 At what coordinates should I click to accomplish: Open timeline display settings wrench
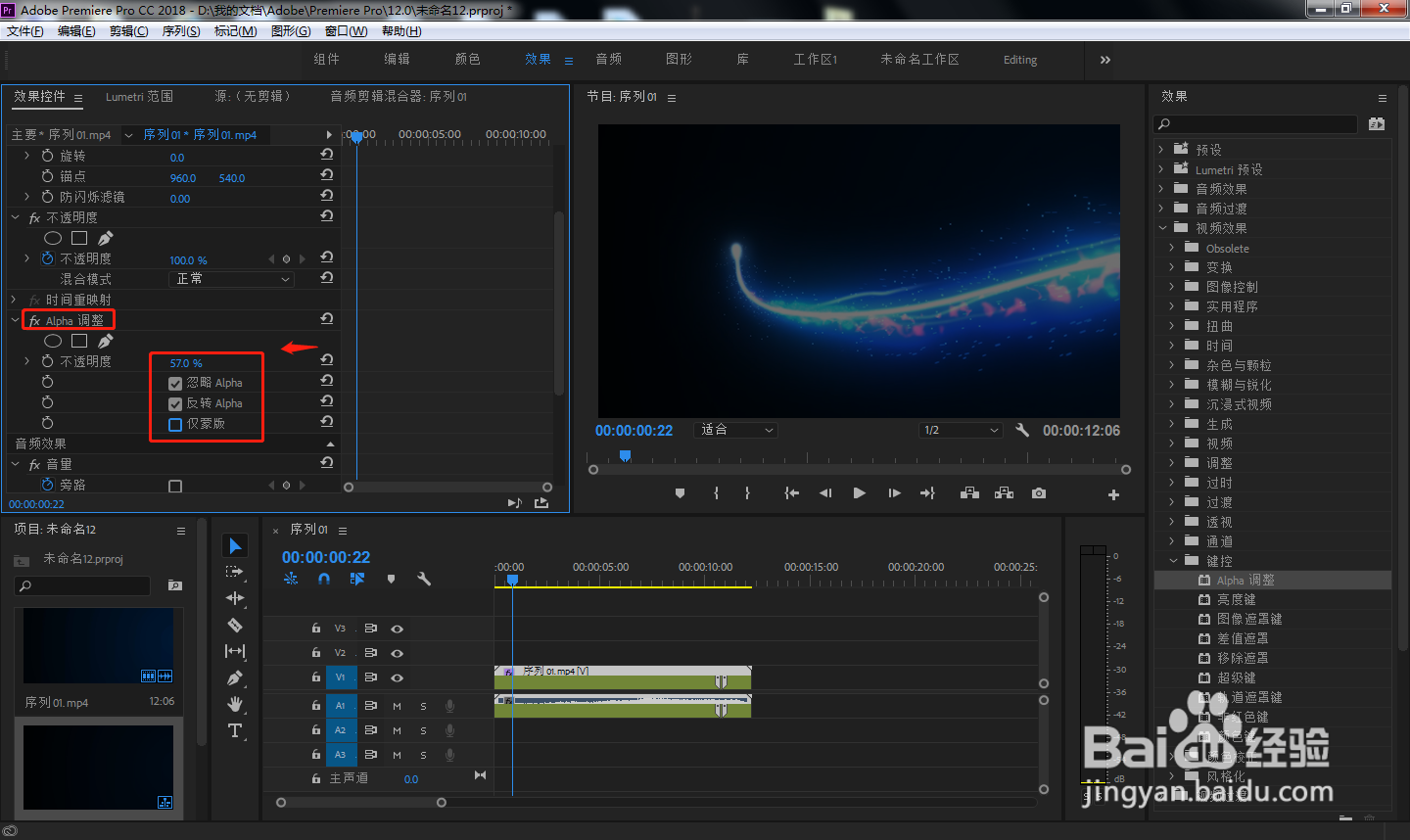424,579
